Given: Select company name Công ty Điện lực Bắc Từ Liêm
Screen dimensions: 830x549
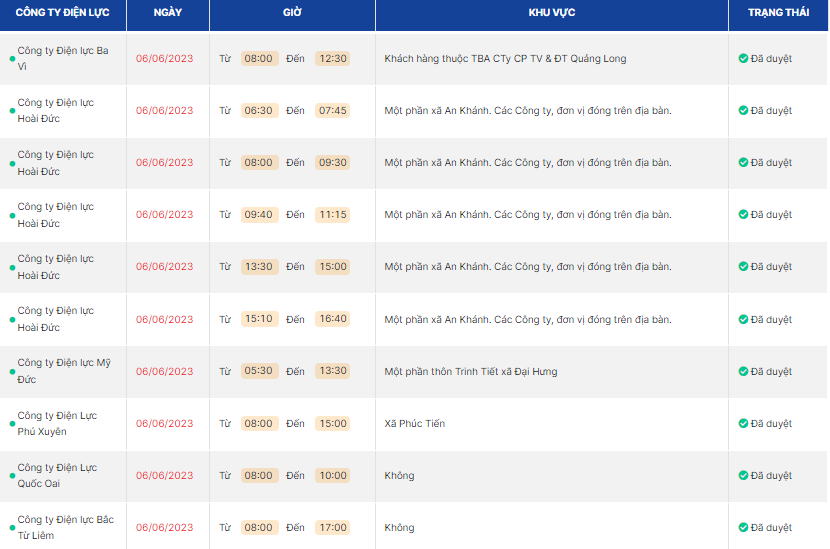Looking at the screenshot, I should 66,527.
